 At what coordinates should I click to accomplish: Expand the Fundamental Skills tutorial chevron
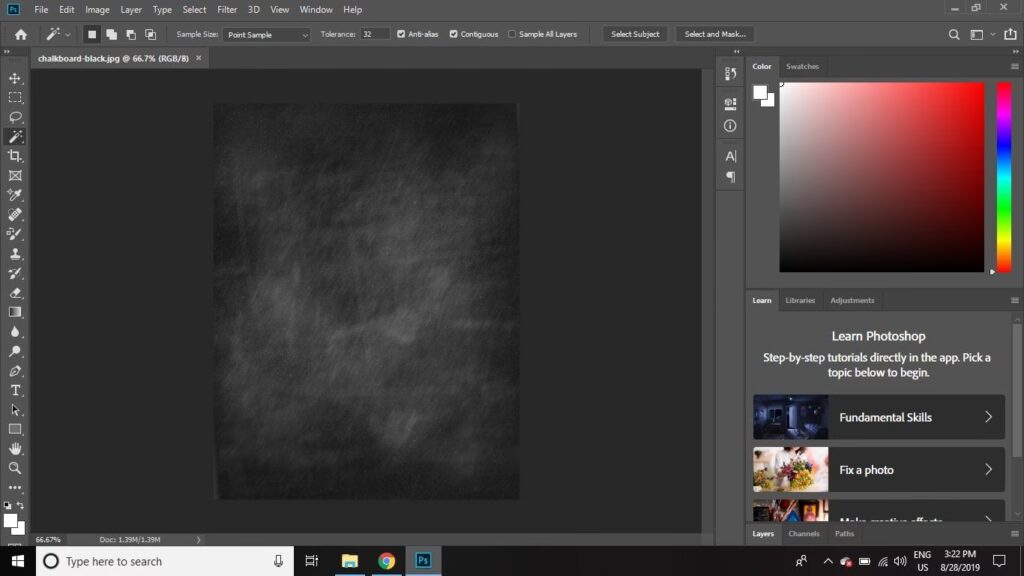point(988,417)
